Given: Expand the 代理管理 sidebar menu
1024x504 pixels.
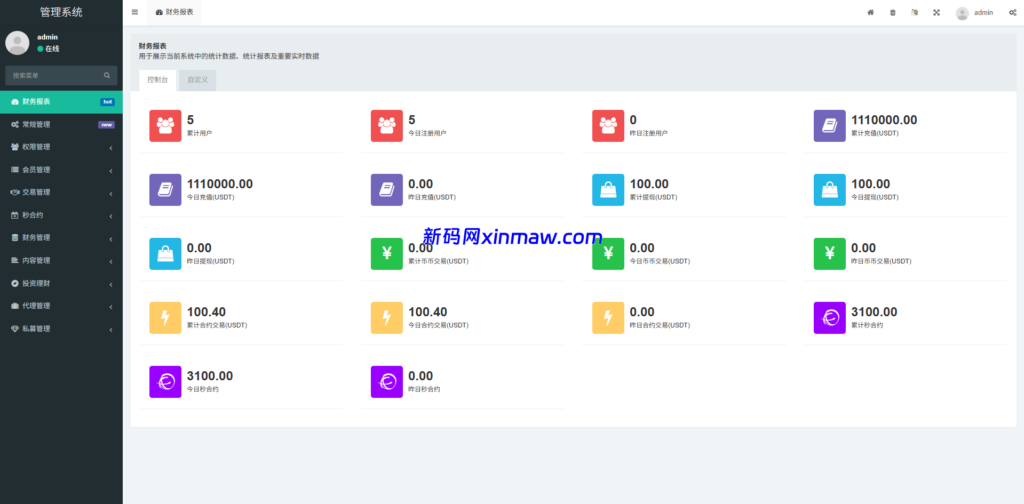Looking at the screenshot, I should 61,306.
